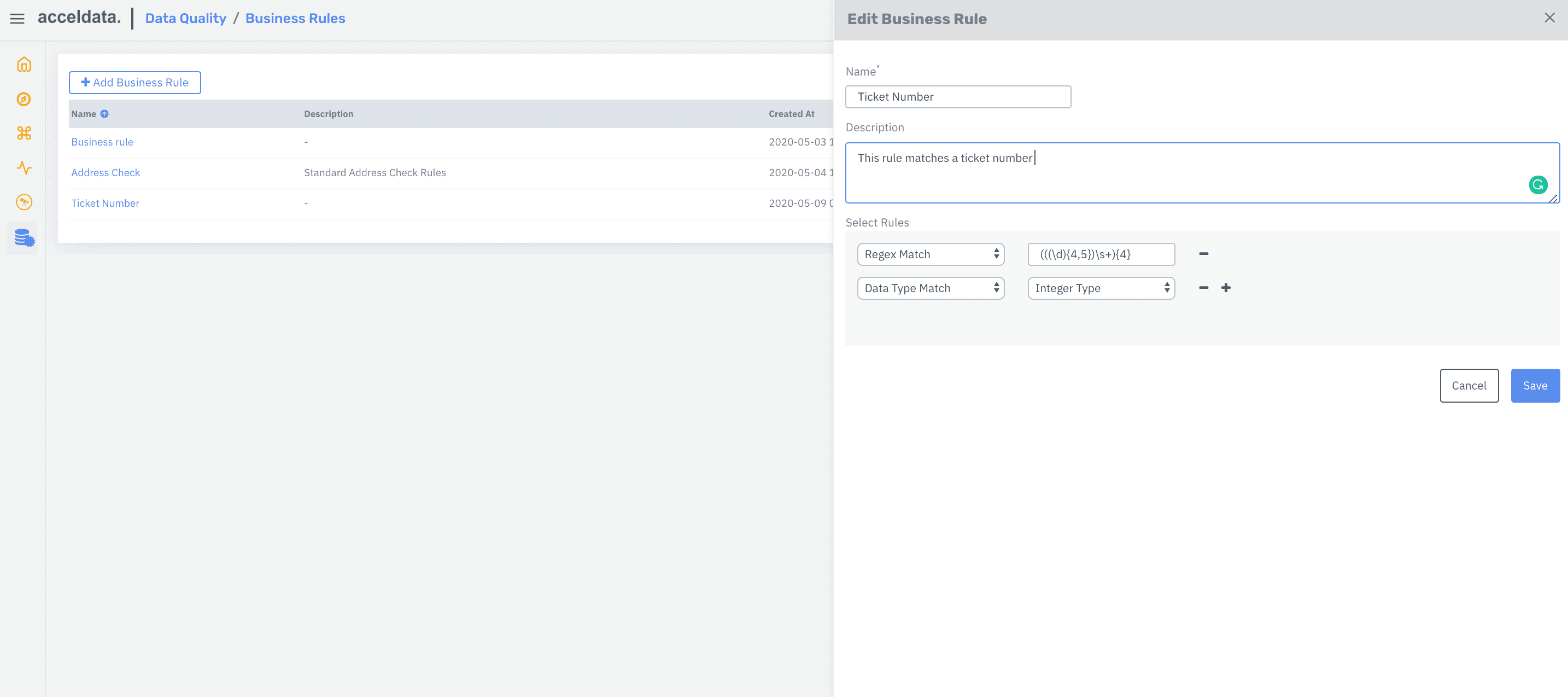
Task: Edit the regex pattern input field
Action: click(1101, 254)
